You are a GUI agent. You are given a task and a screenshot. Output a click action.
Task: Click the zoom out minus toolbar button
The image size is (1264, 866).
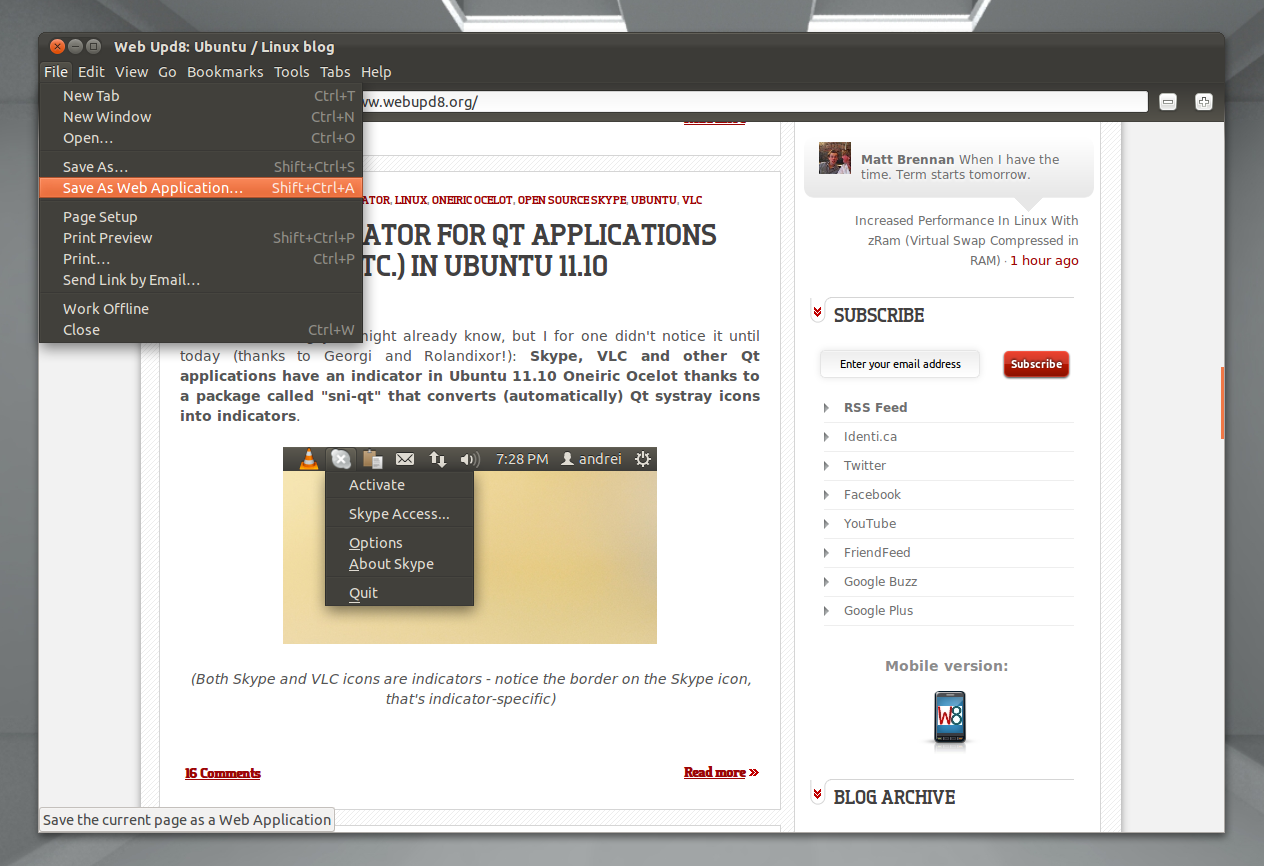(1168, 102)
